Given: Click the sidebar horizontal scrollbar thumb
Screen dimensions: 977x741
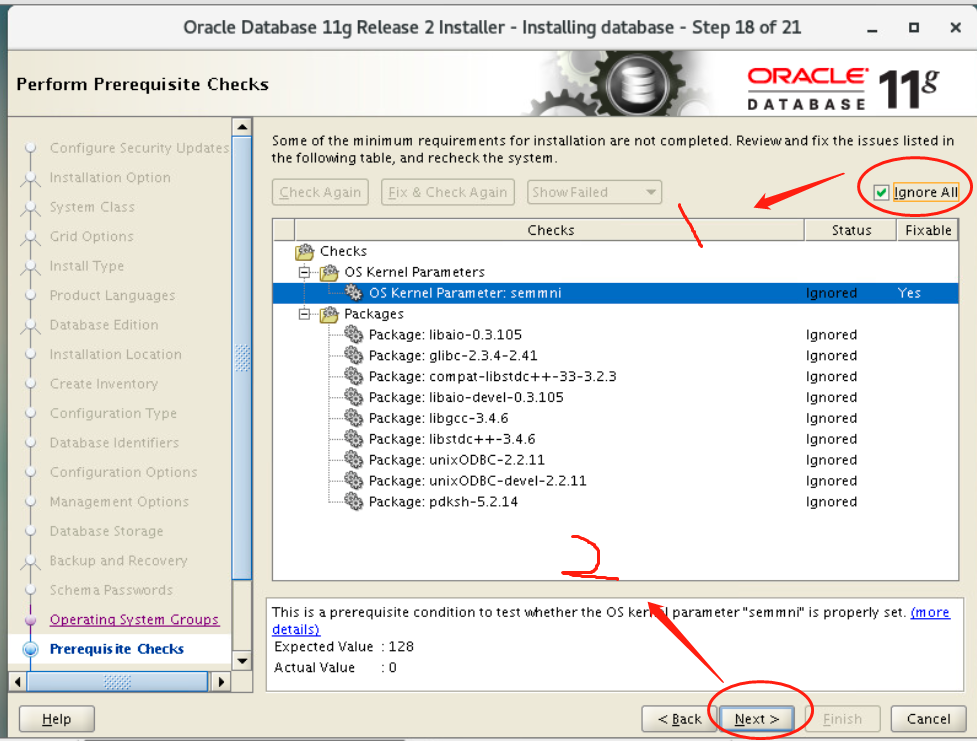Looking at the screenshot, I should [x=117, y=682].
